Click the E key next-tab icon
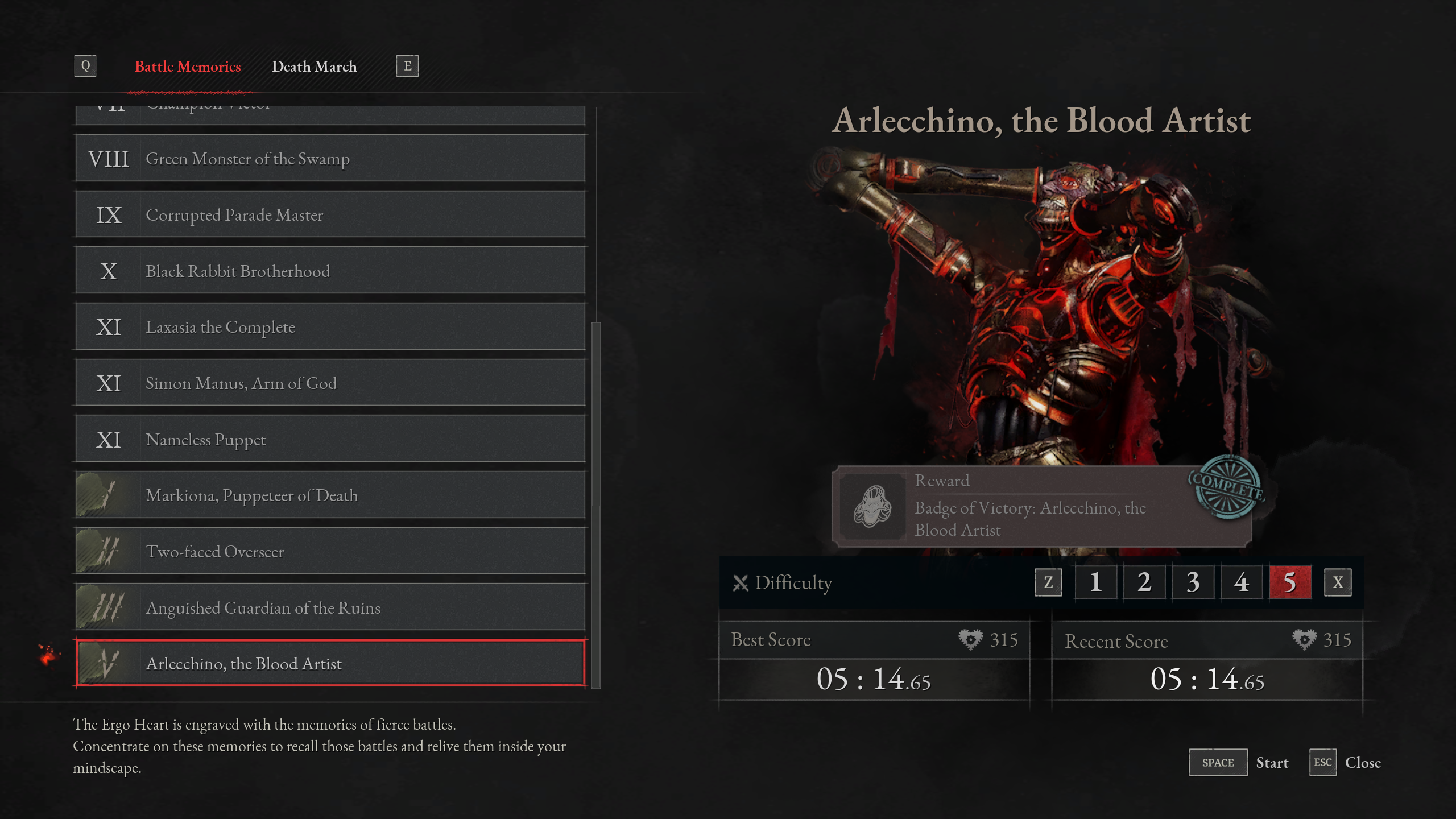1456x819 pixels. pos(407,66)
